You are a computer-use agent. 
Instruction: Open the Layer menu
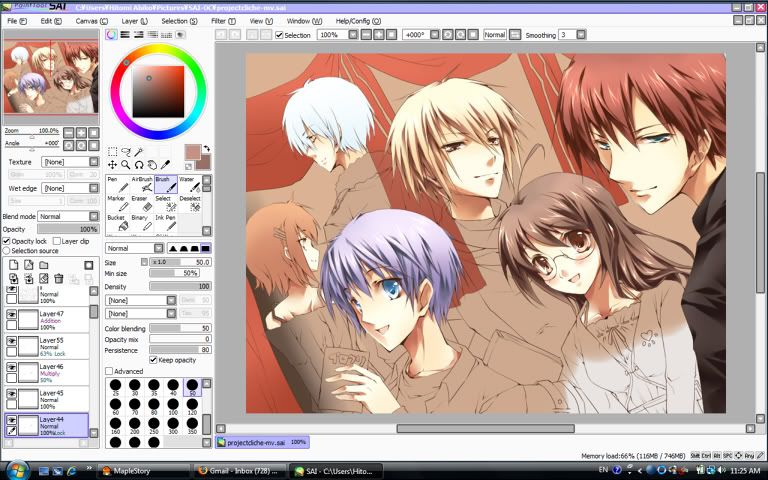point(134,21)
